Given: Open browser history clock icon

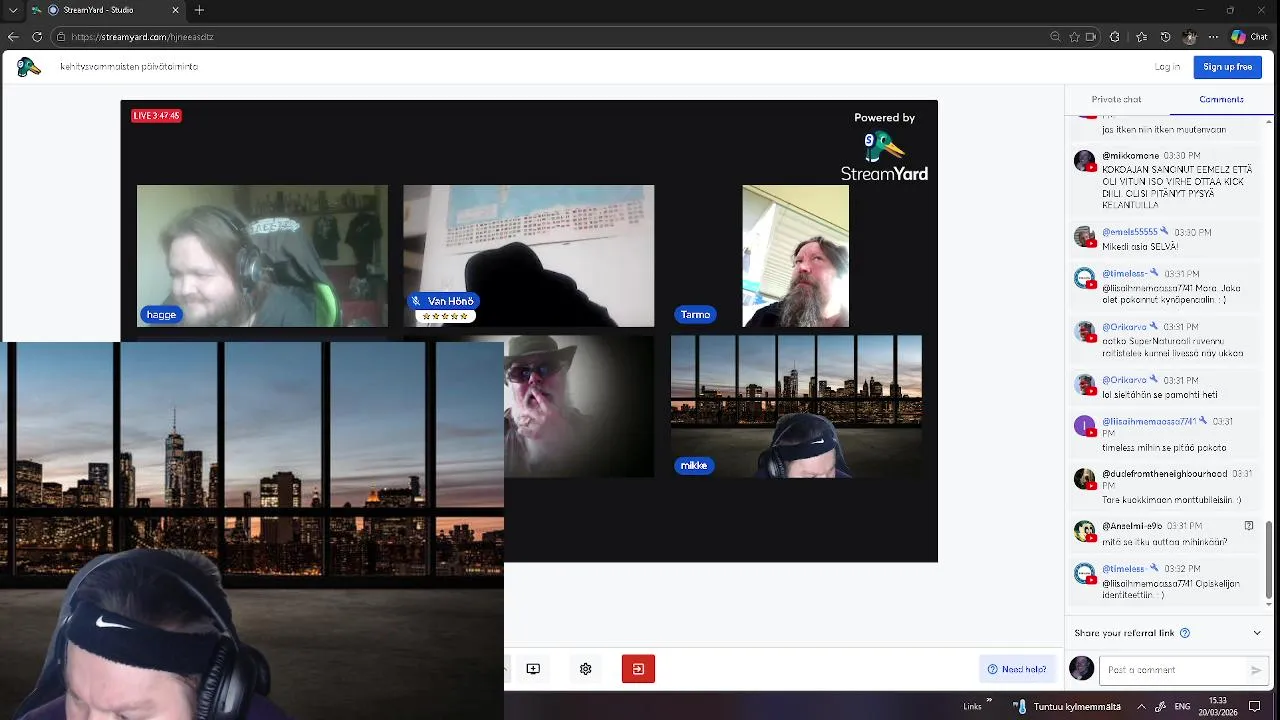Looking at the screenshot, I should (1165, 37).
